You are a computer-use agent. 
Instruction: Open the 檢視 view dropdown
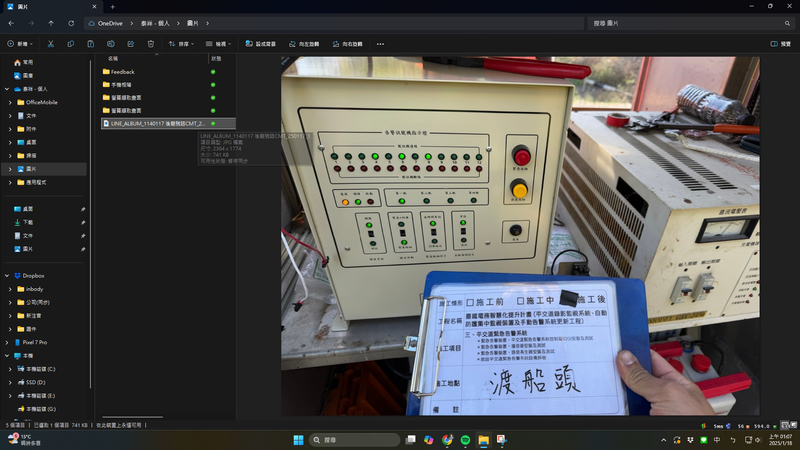pos(220,44)
